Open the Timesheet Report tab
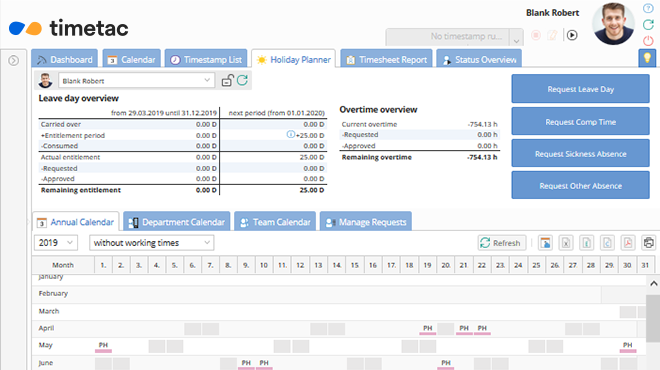Screen dimensions: 660x370 [386, 59]
